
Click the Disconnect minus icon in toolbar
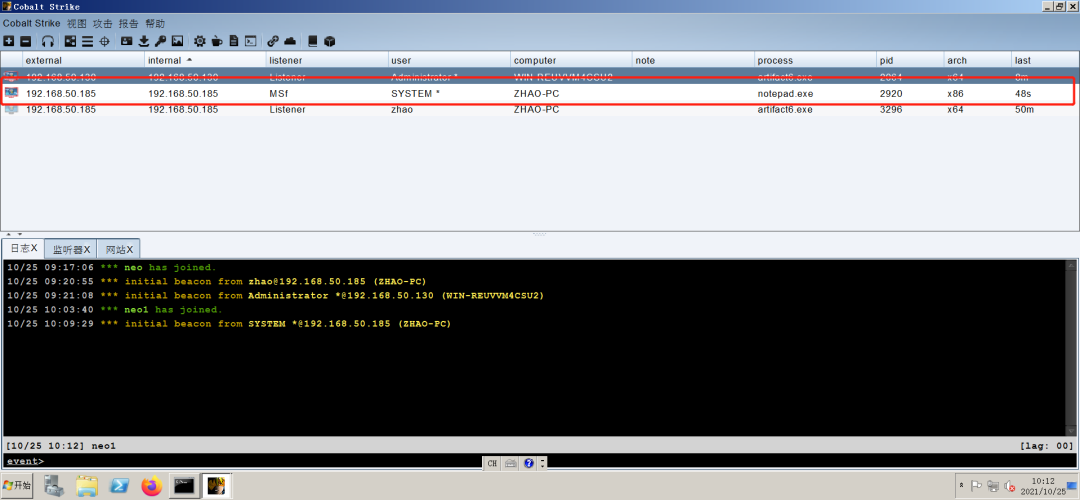tap(25, 41)
